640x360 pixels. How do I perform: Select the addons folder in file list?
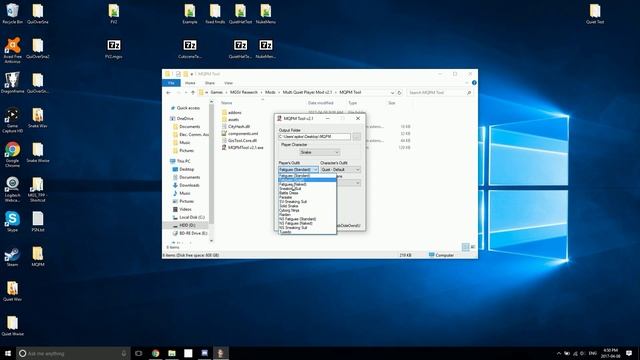pyautogui.click(x=235, y=113)
